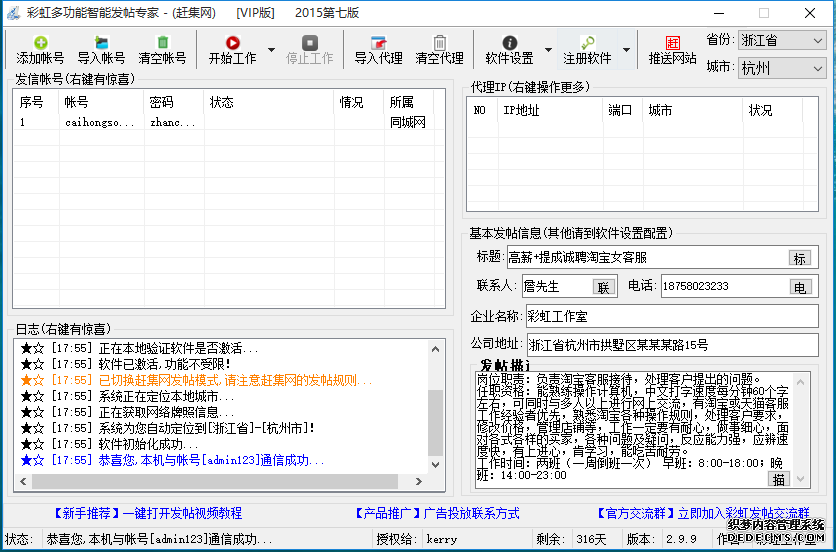836x552 pixels.
Task: Click the 企业名称 company name field
Action: (672, 316)
